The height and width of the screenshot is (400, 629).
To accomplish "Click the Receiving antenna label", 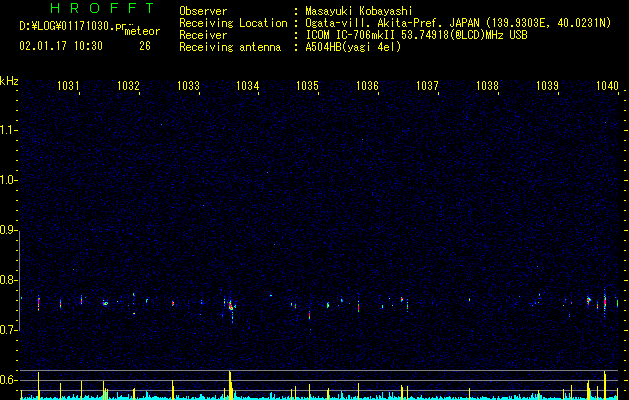I will (x=230, y=47).
